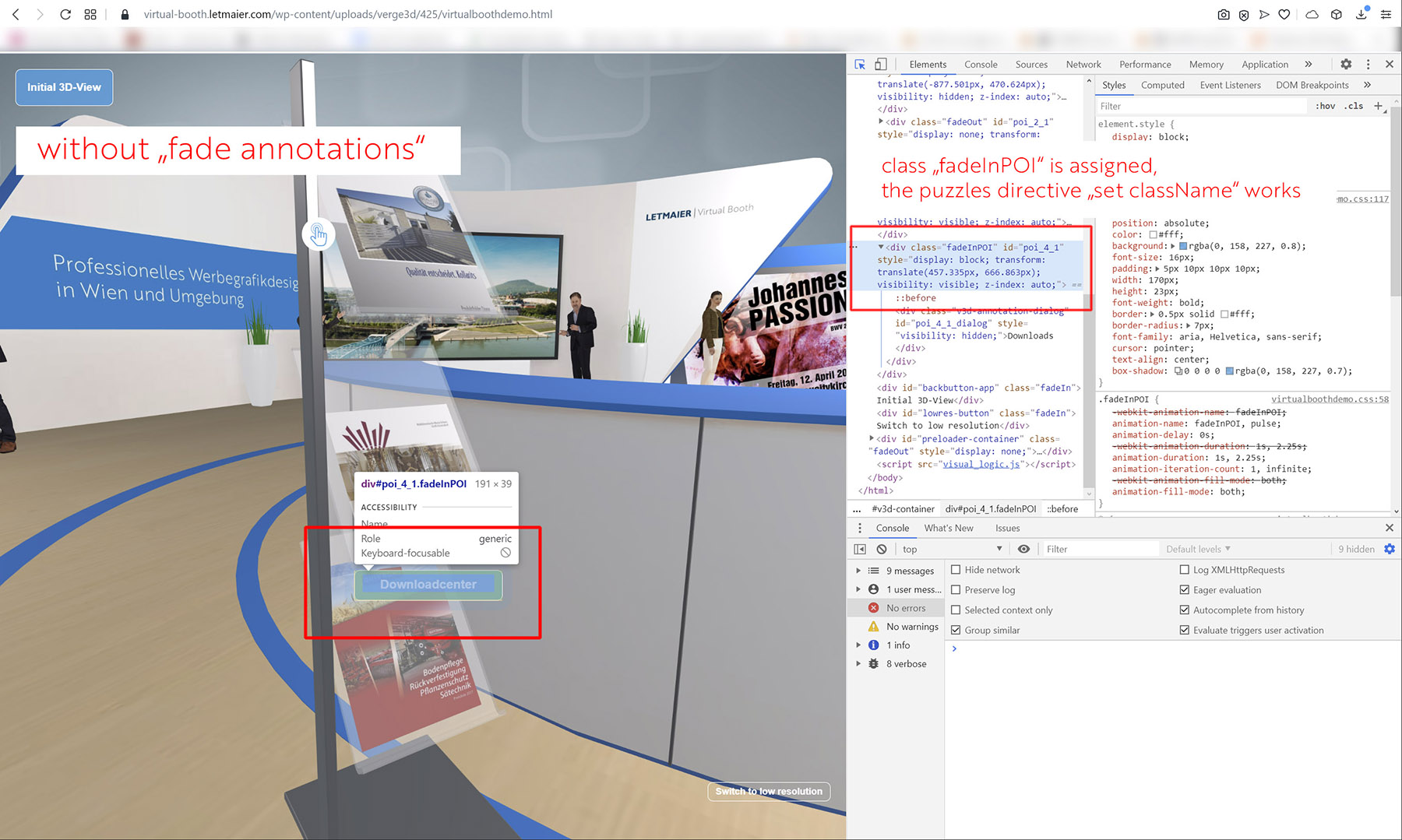Check Selected context only
This screenshot has height=840, width=1402.
(956, 610)
